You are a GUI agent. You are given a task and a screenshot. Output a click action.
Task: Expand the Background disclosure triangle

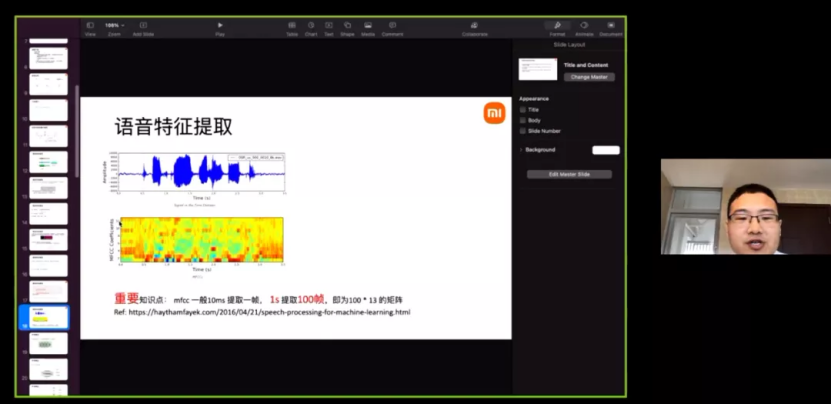pyautogui.click(x=521, y=150)
